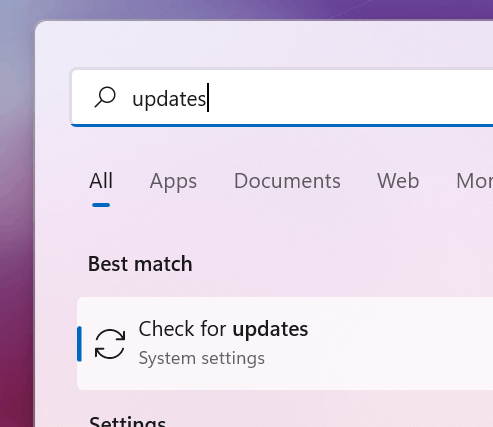
Task: Open the More filter menu
Action: 474,181
